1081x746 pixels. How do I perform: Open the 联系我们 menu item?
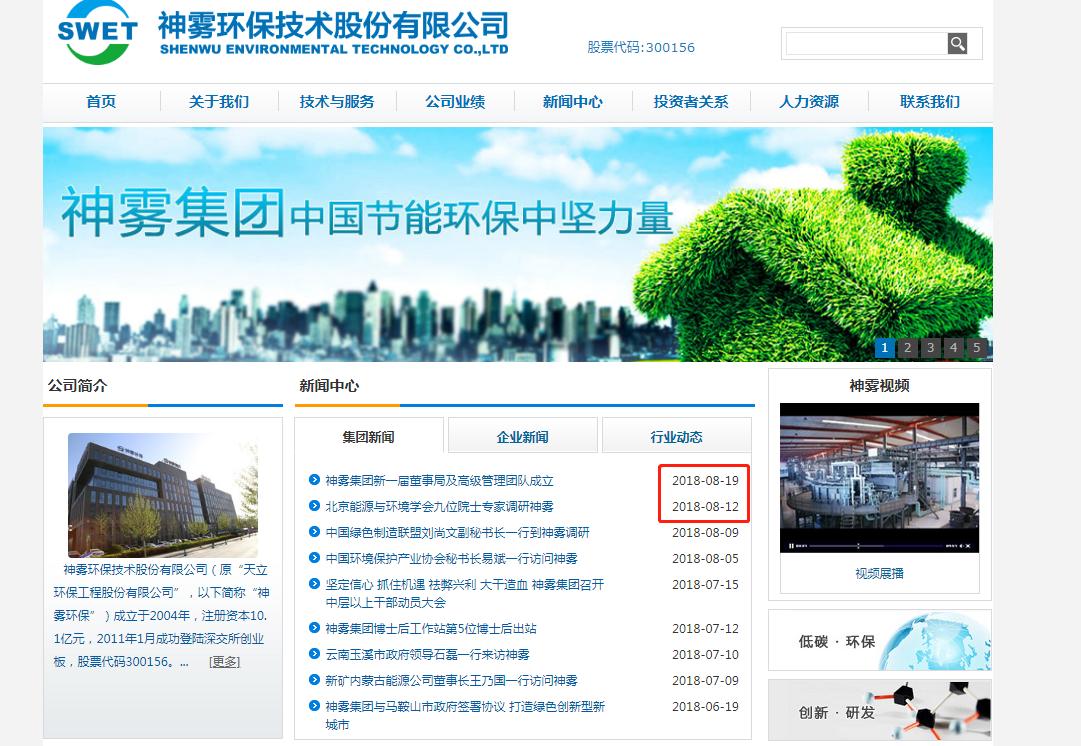(930, 102)
